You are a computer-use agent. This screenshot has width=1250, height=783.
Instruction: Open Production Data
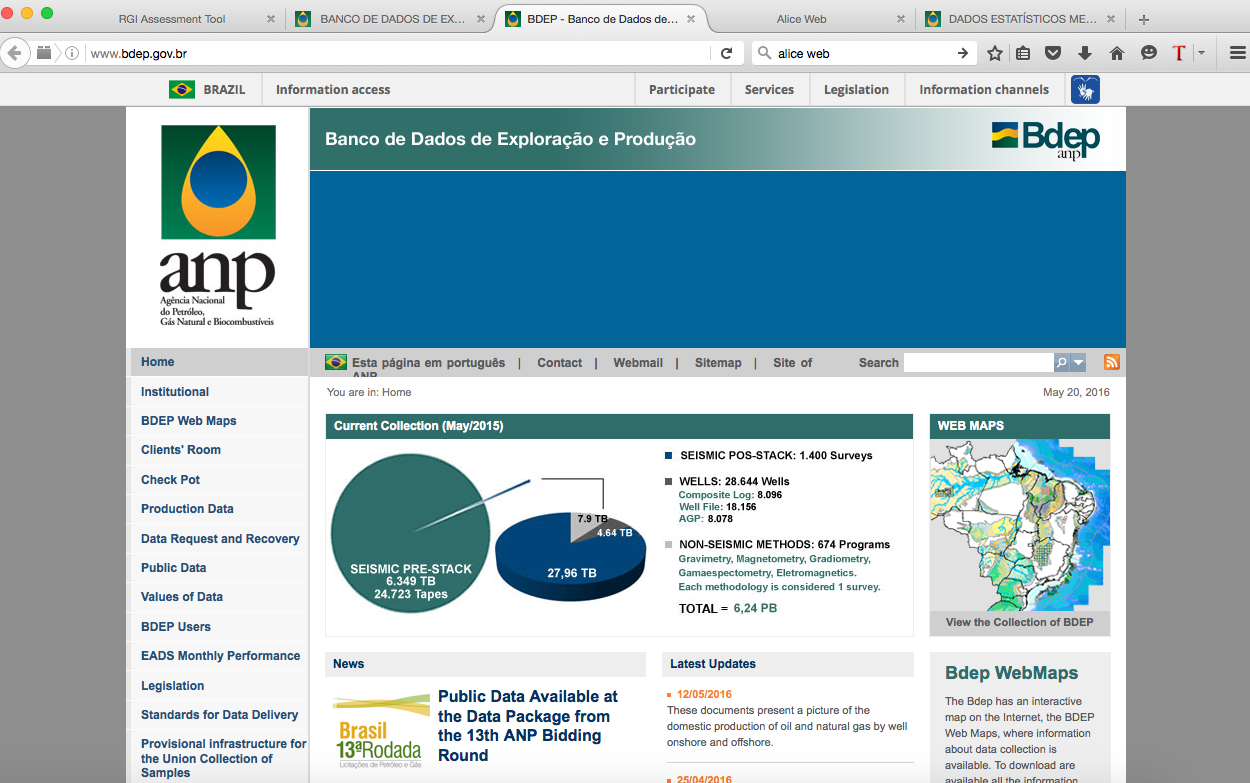pos(187,509)
